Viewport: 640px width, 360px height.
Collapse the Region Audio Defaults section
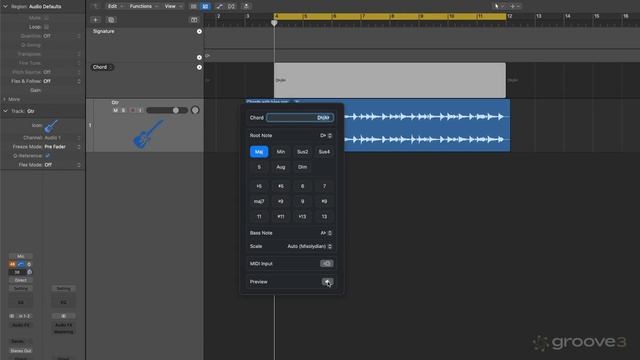(5, 7)
